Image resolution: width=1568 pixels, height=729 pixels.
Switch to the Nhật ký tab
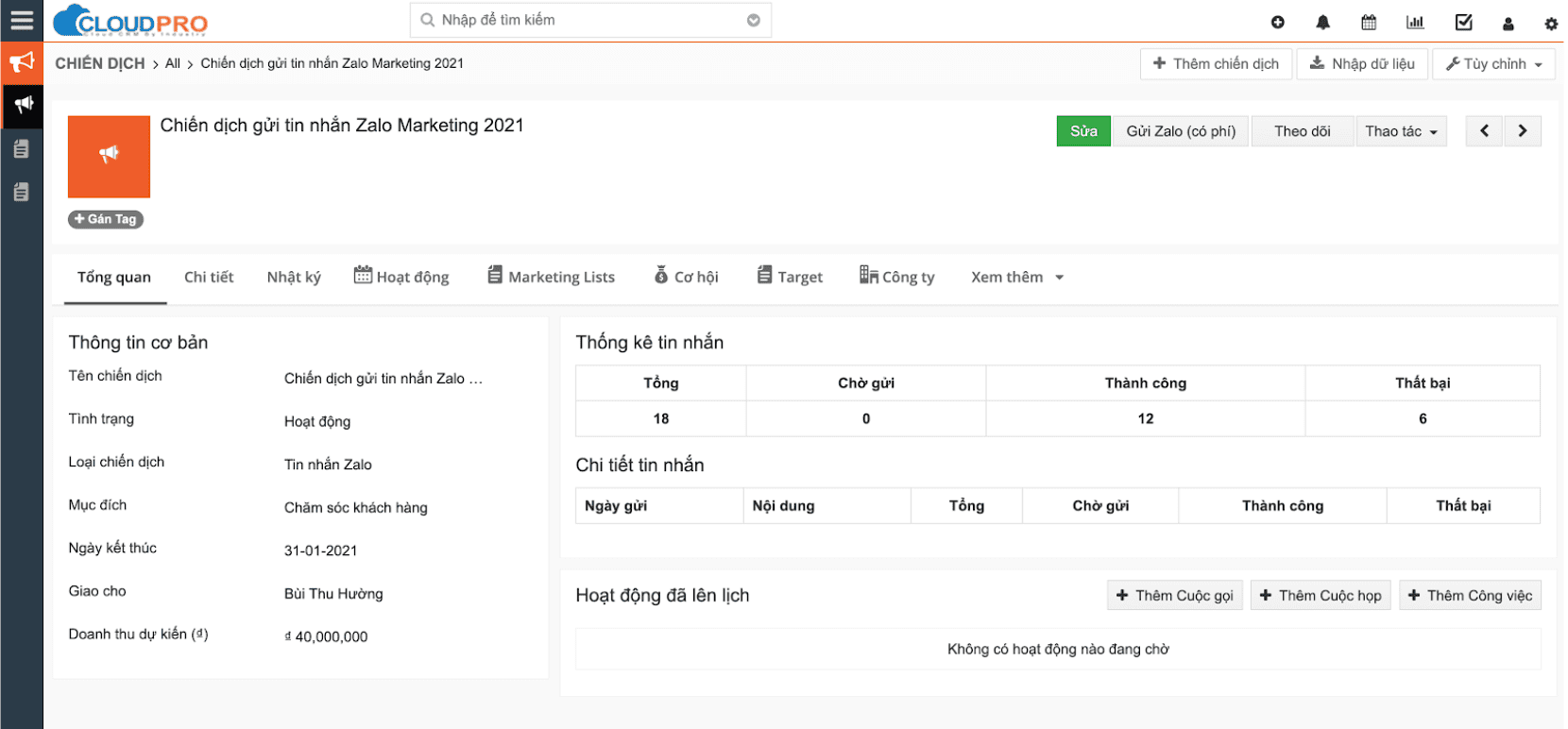click(x=294, y=277)
